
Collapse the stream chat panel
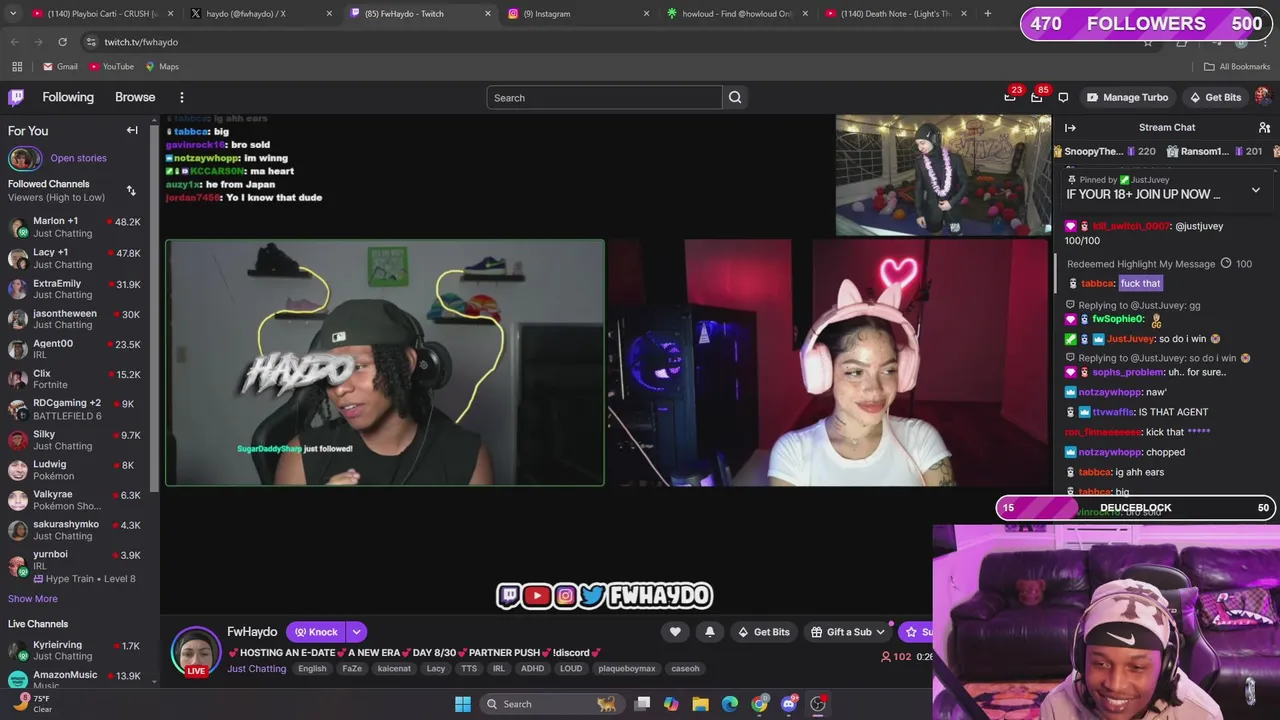click(x=1070, y=127)
